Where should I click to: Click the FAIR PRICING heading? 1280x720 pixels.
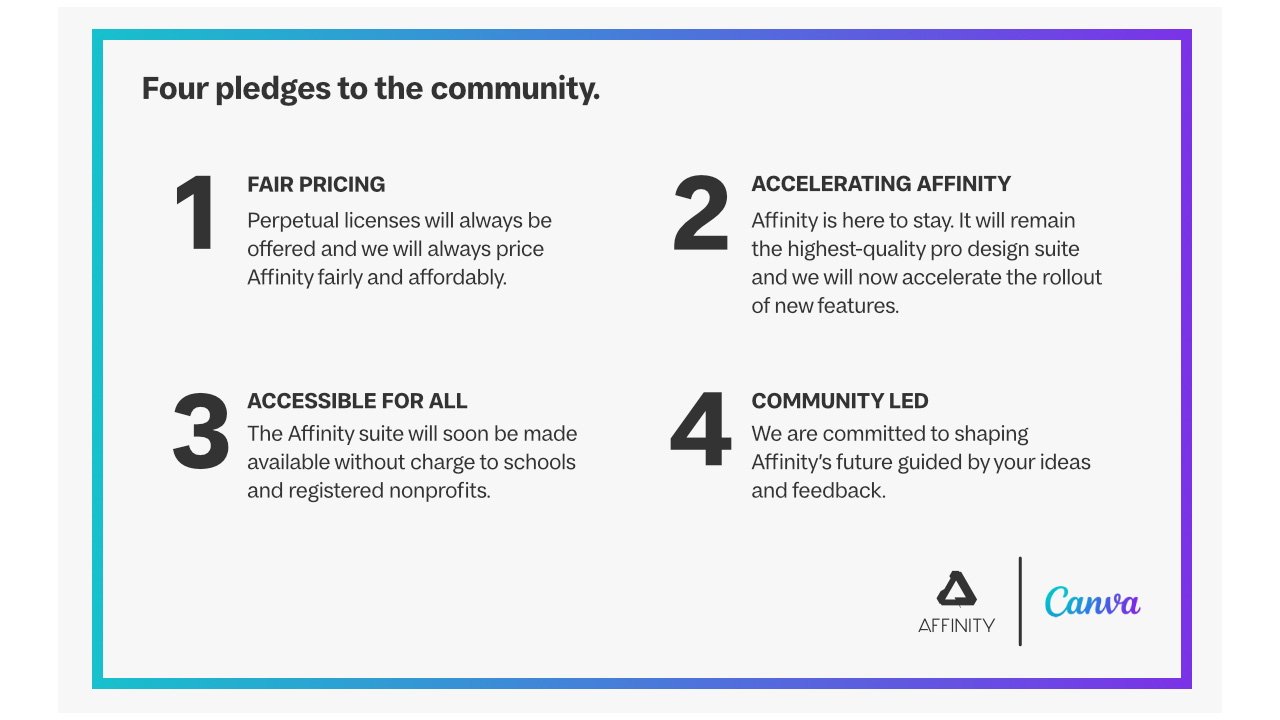[316, 185]
